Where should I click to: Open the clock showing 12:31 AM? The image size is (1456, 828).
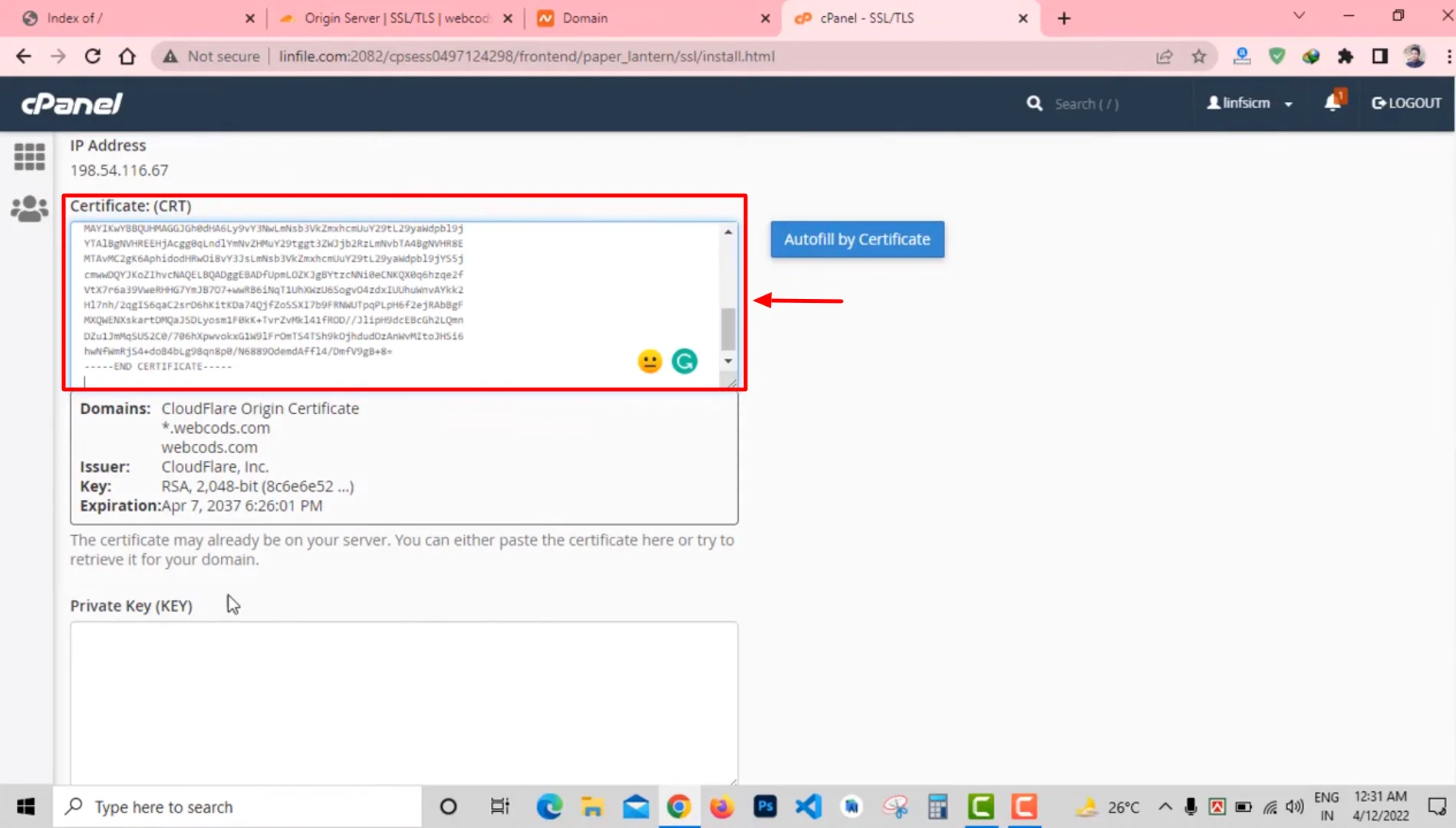point(1381,806)
